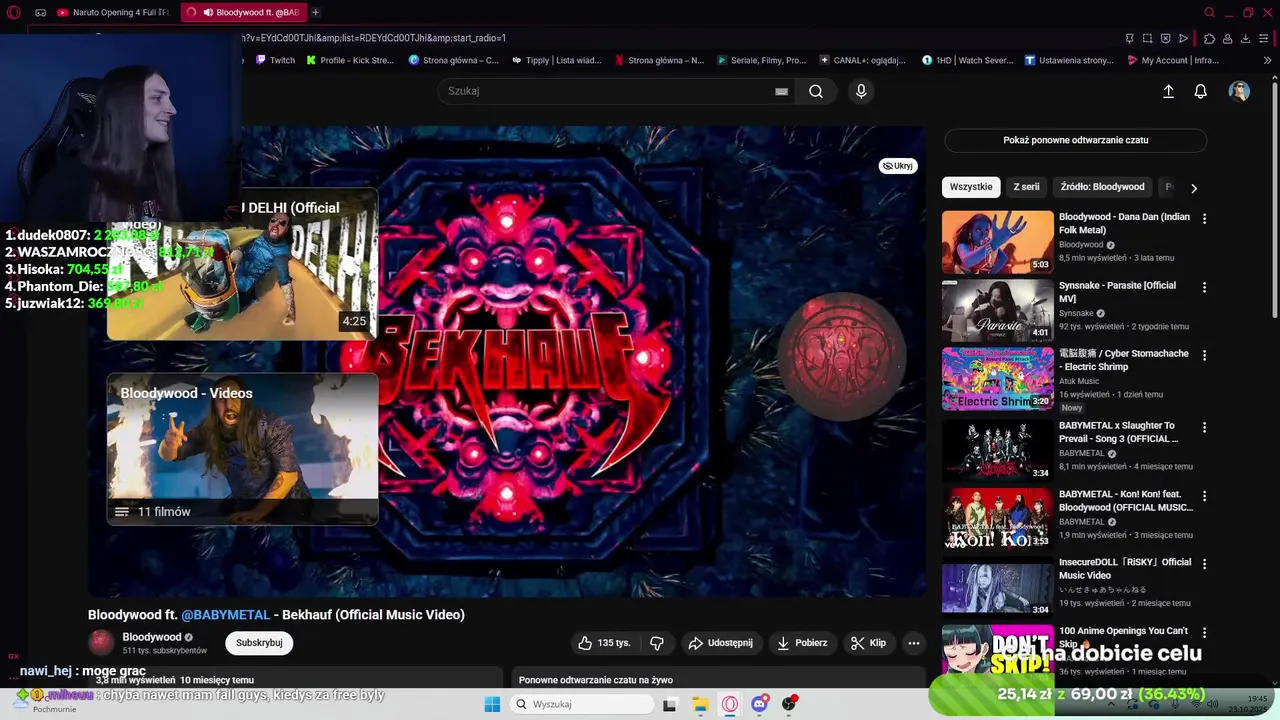
Task: Click the red circular channel watermark
Action: coord(841,357)
